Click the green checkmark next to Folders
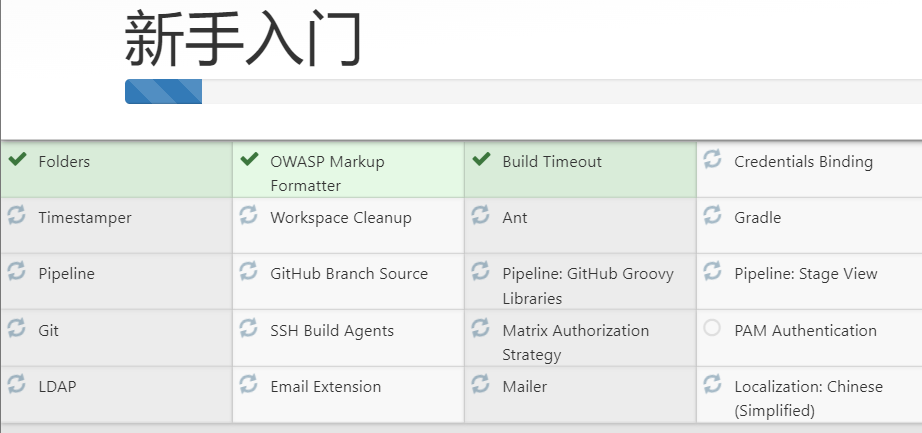Screen dimensions: 922x433 pyautogui.click(x=18, y=159)
